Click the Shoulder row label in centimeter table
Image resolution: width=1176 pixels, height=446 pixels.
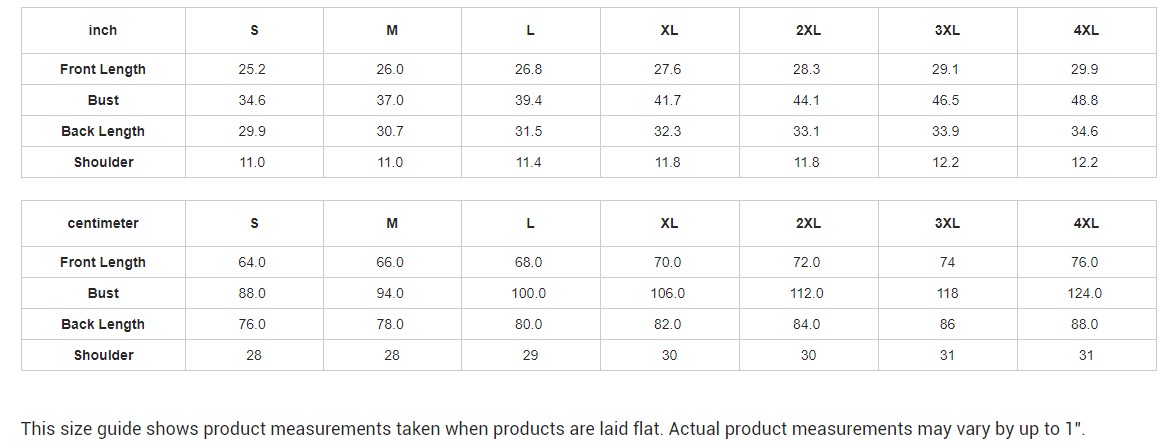[x=103, y=355]
